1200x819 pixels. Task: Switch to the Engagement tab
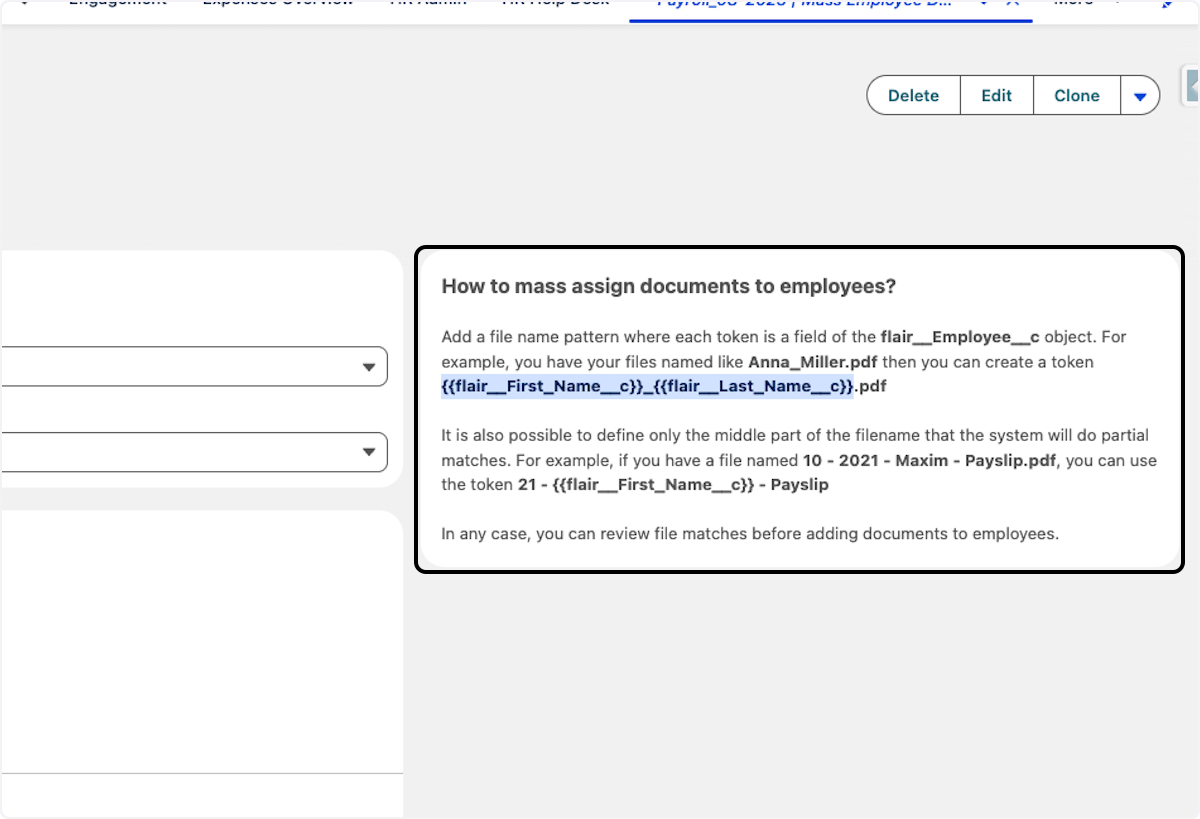pyautogui.click(x=117, y=3)
